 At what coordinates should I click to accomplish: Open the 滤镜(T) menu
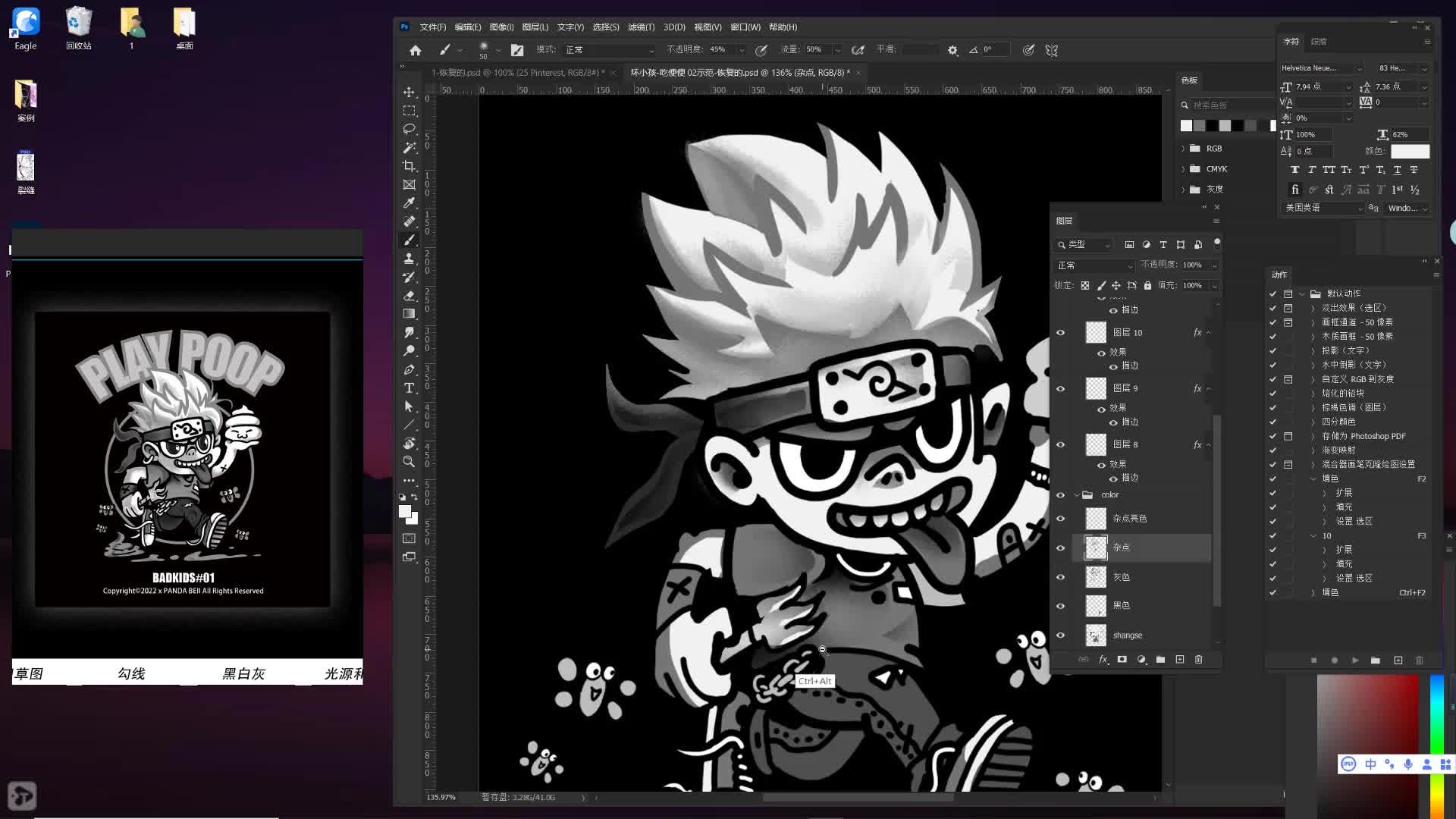coord(641,27)
